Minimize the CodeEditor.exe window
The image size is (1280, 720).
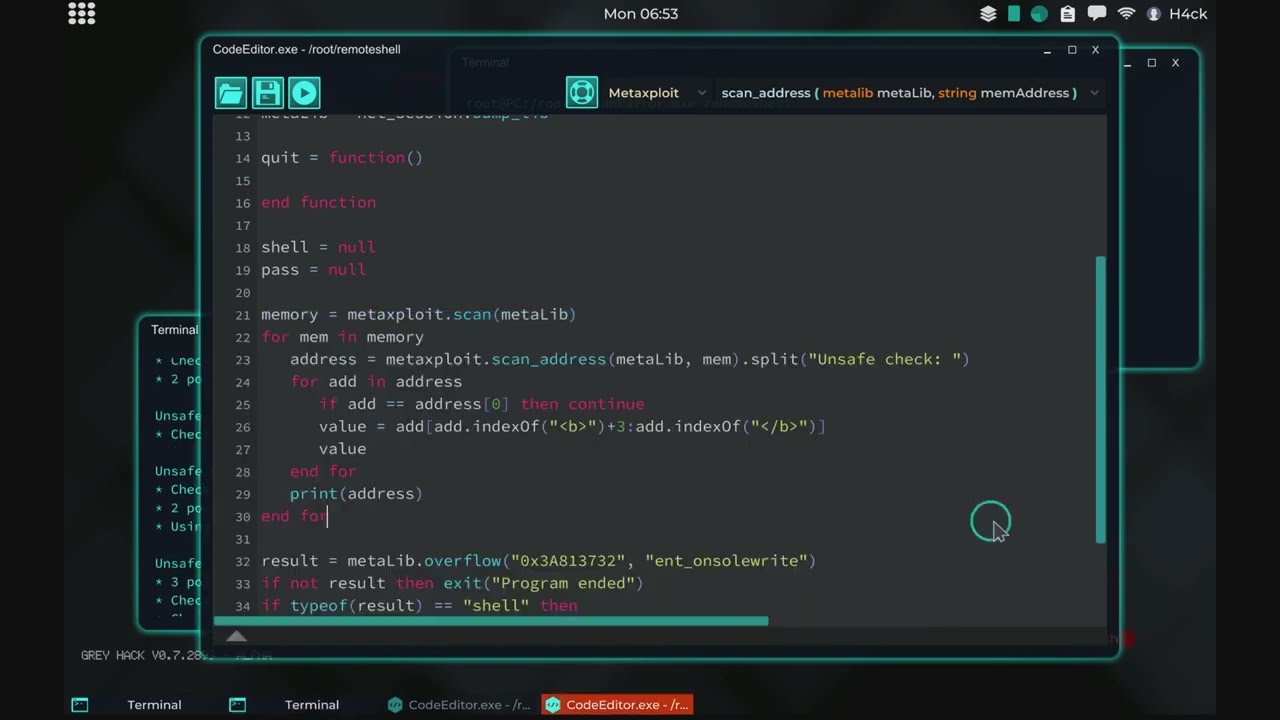pos(1047,50)
